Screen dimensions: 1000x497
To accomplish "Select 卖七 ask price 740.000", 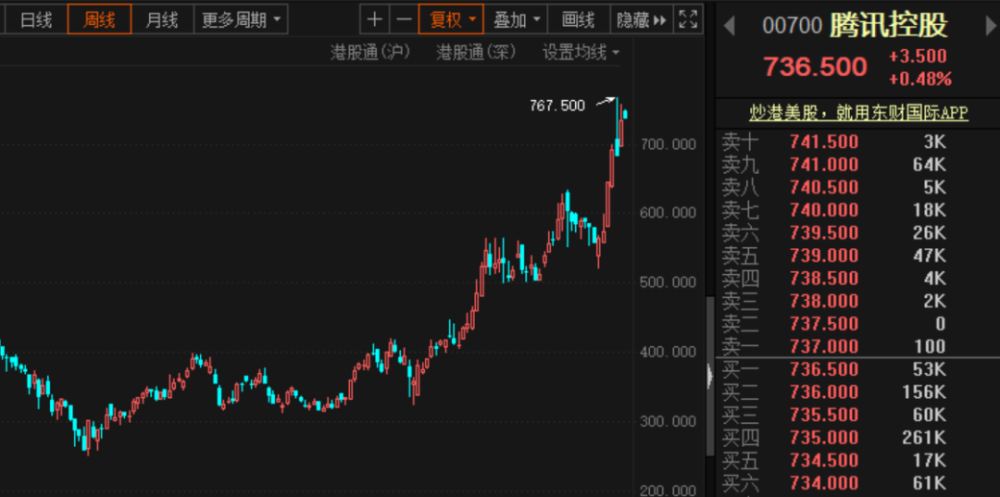I will (x=824, y=210).
